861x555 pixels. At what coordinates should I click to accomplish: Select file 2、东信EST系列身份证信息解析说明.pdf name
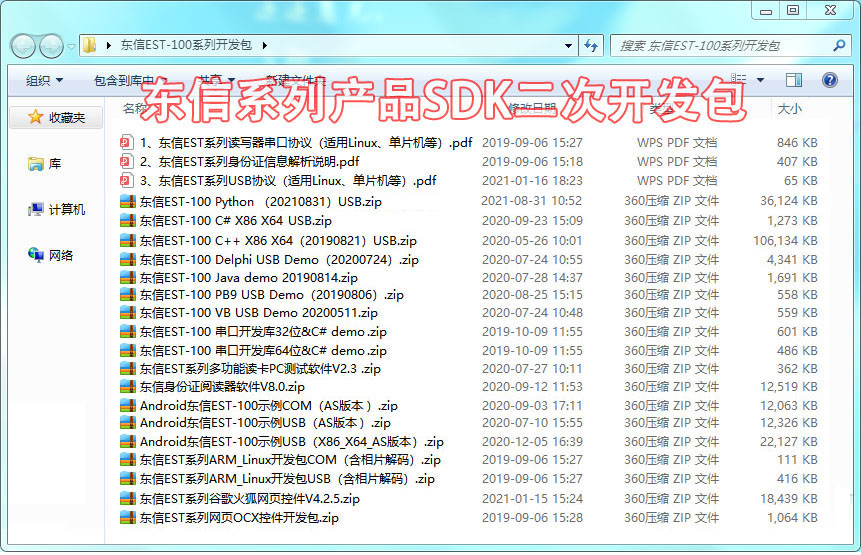coord(249,161)
